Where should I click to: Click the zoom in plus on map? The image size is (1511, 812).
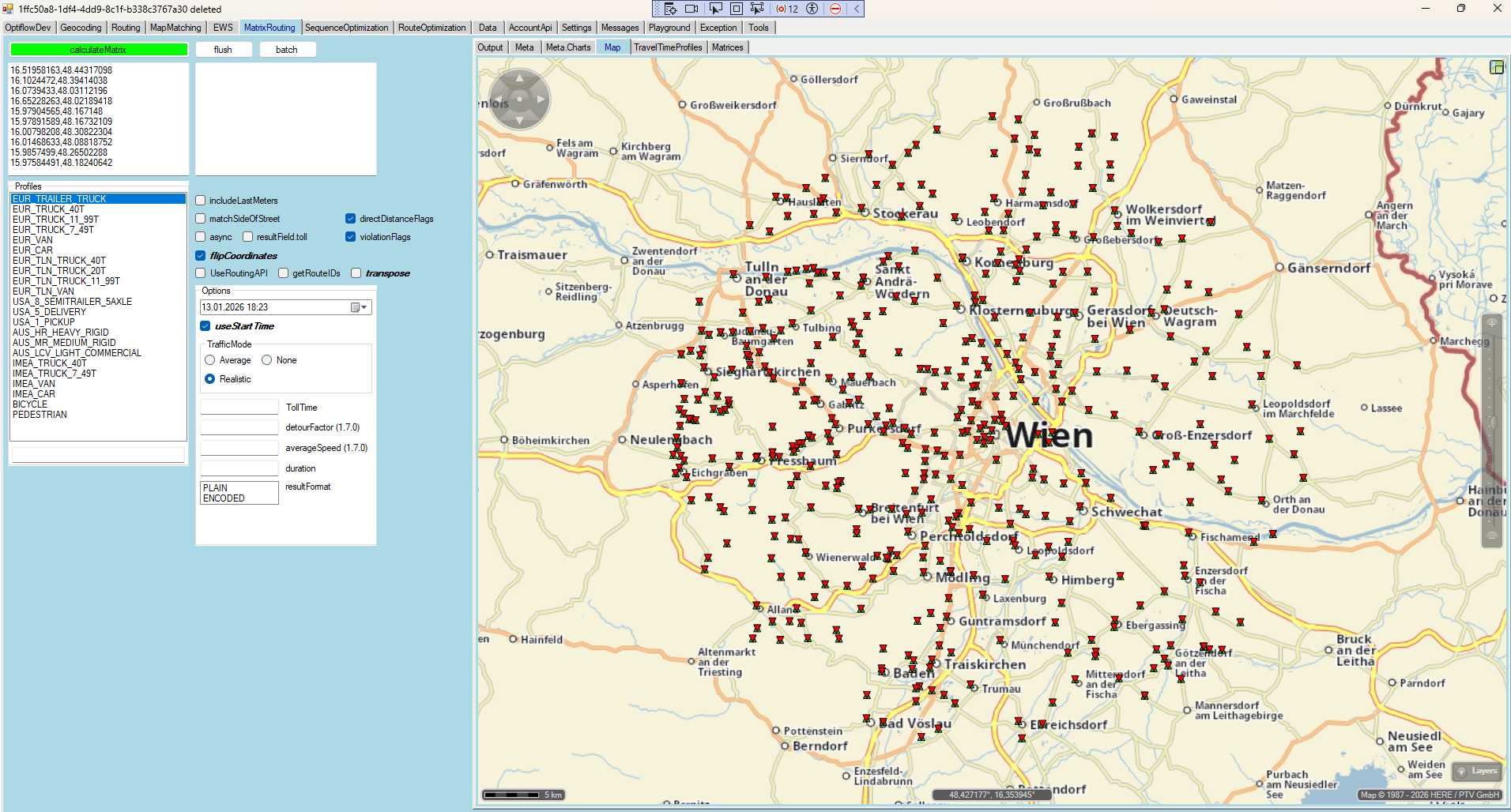pos(1491,324)
